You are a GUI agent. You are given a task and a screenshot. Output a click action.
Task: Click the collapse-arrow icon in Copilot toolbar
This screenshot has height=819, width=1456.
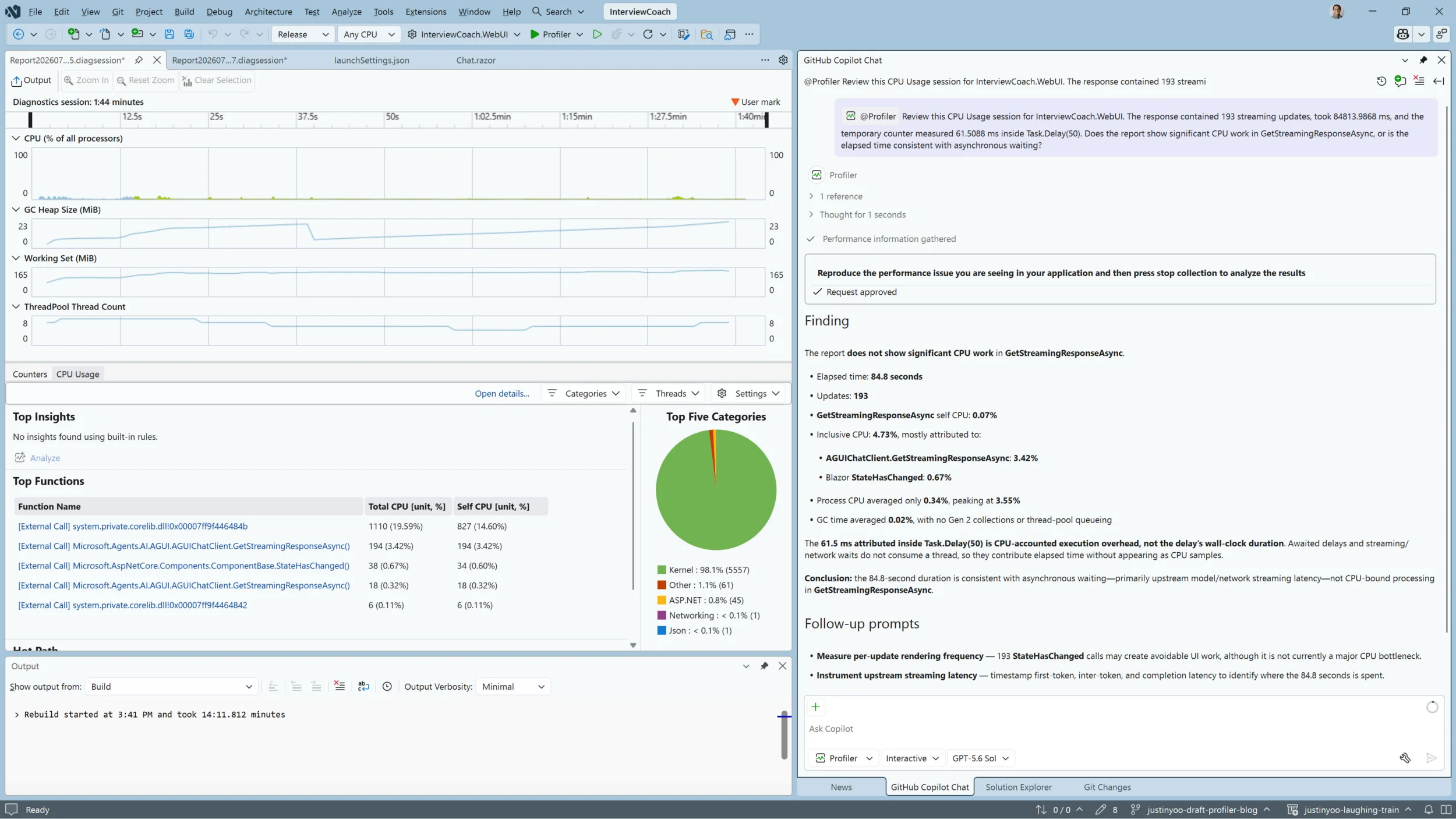click(1439, 82)
